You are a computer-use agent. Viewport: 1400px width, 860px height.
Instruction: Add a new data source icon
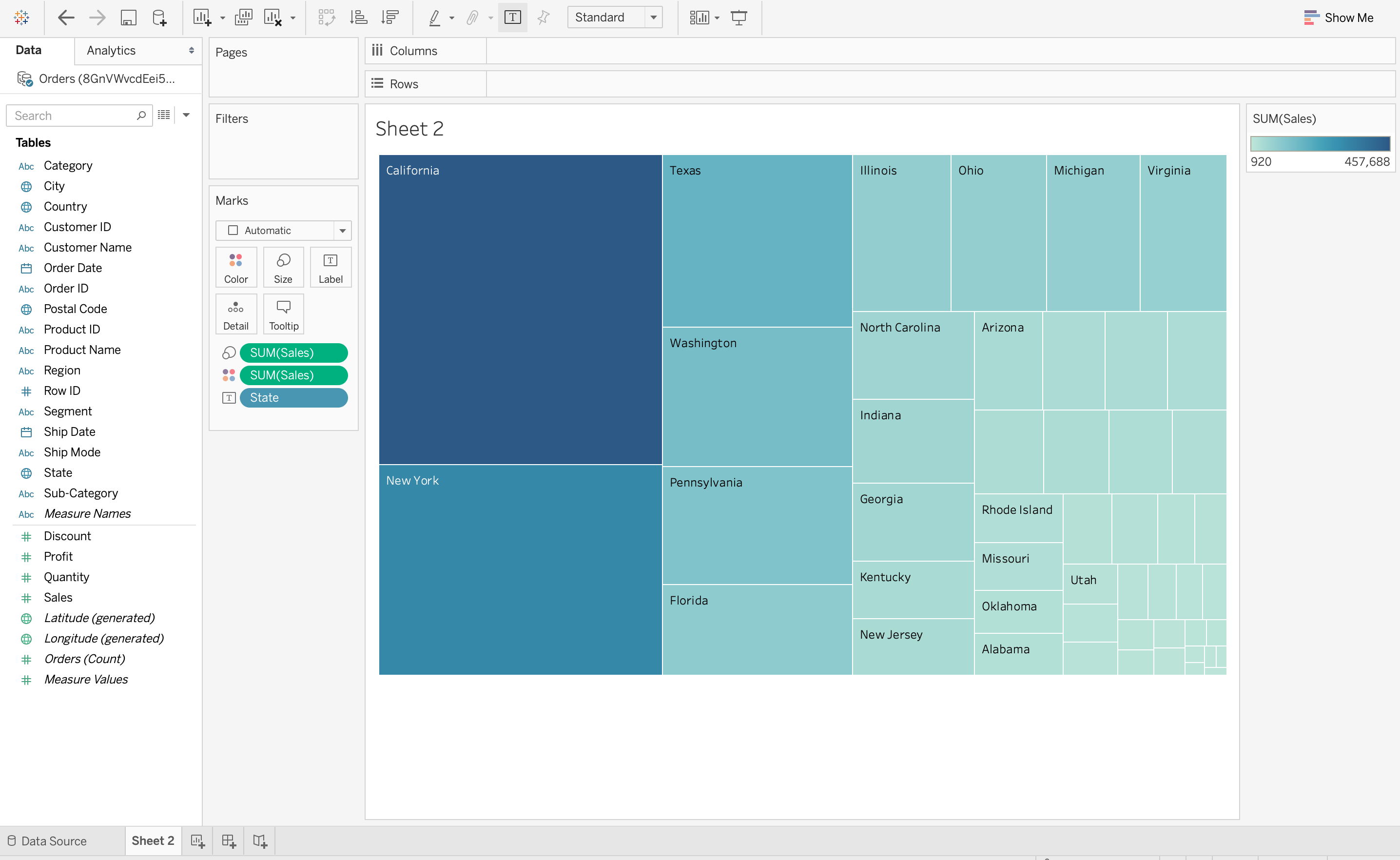coord(160,18)
